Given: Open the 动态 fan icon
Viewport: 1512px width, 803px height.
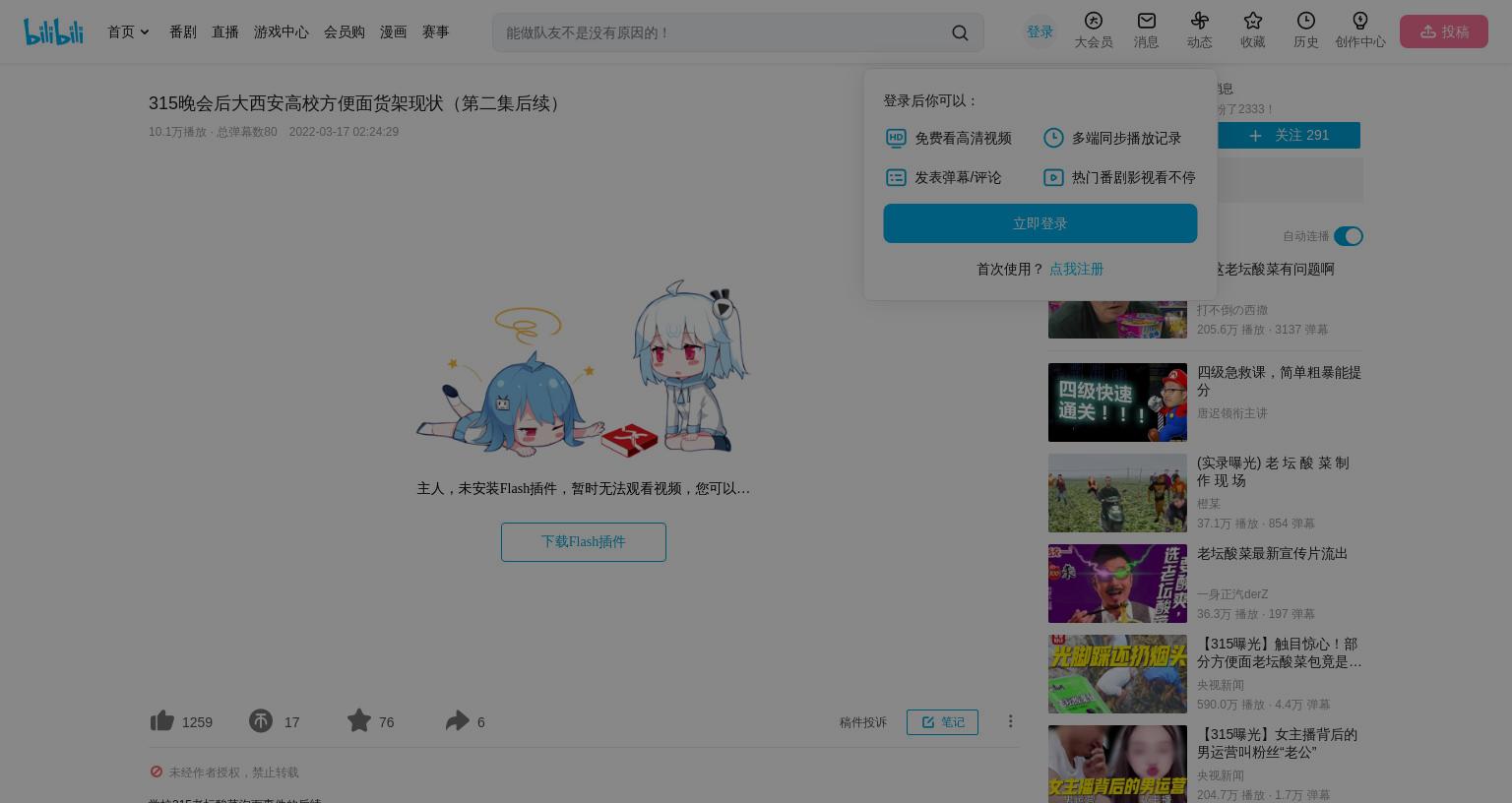Looking at the screenshot, I should point(1200,21).
